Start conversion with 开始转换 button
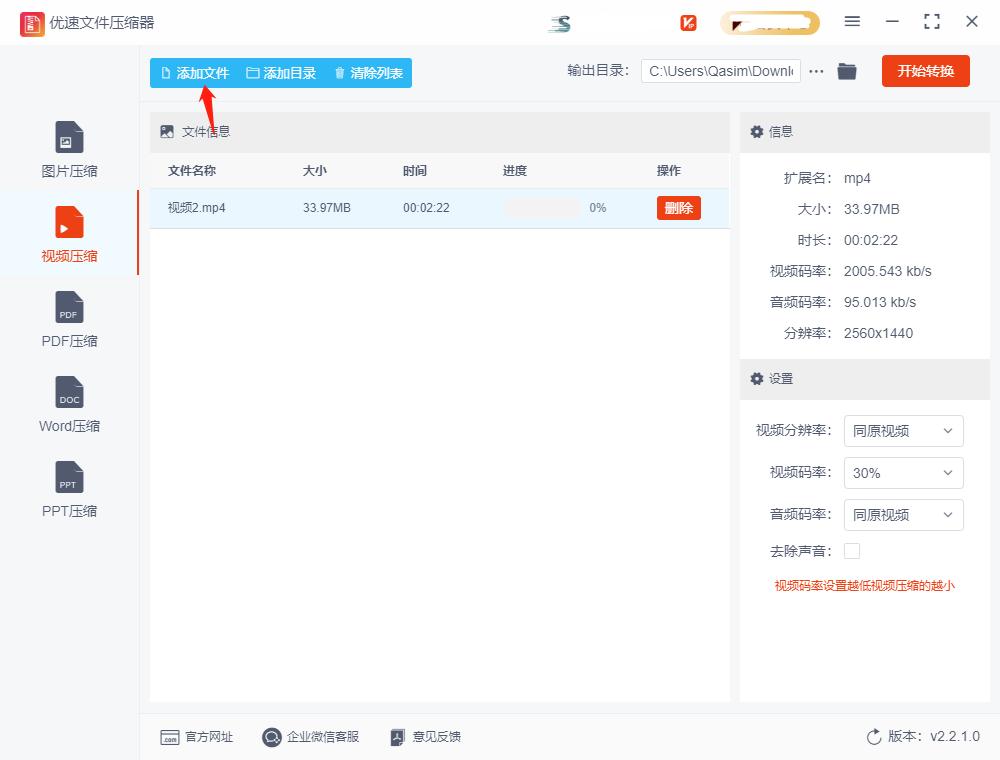The image size is (1000, 760). click(925, 71)
